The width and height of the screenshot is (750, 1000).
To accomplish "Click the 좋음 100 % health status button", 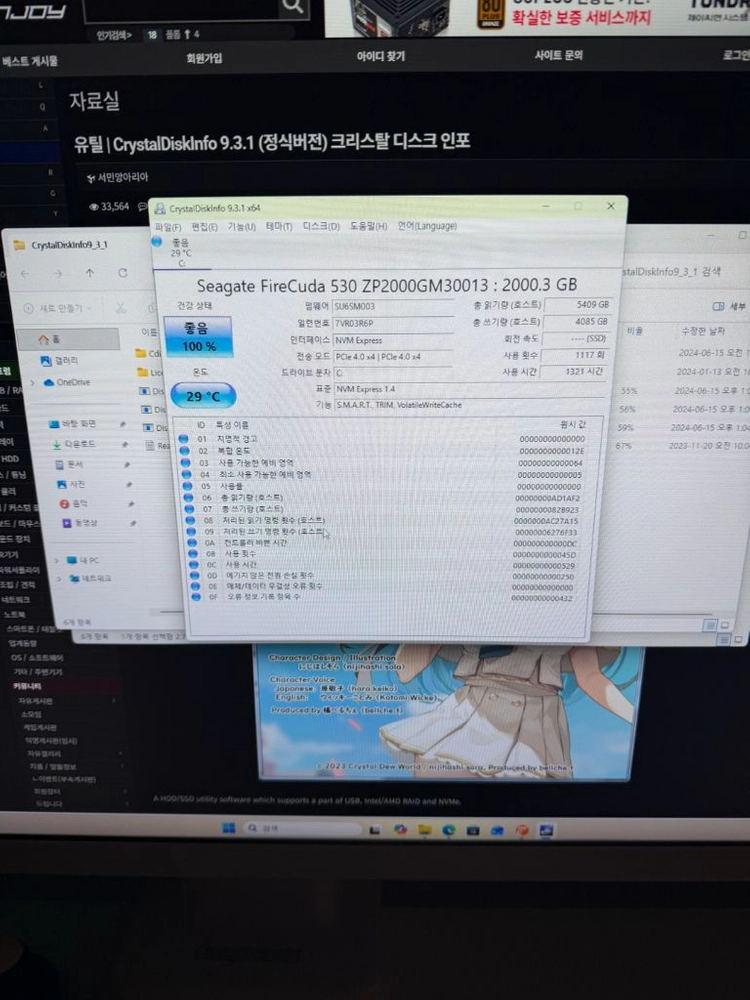I will pyautogui.click(x=198, y=337).
